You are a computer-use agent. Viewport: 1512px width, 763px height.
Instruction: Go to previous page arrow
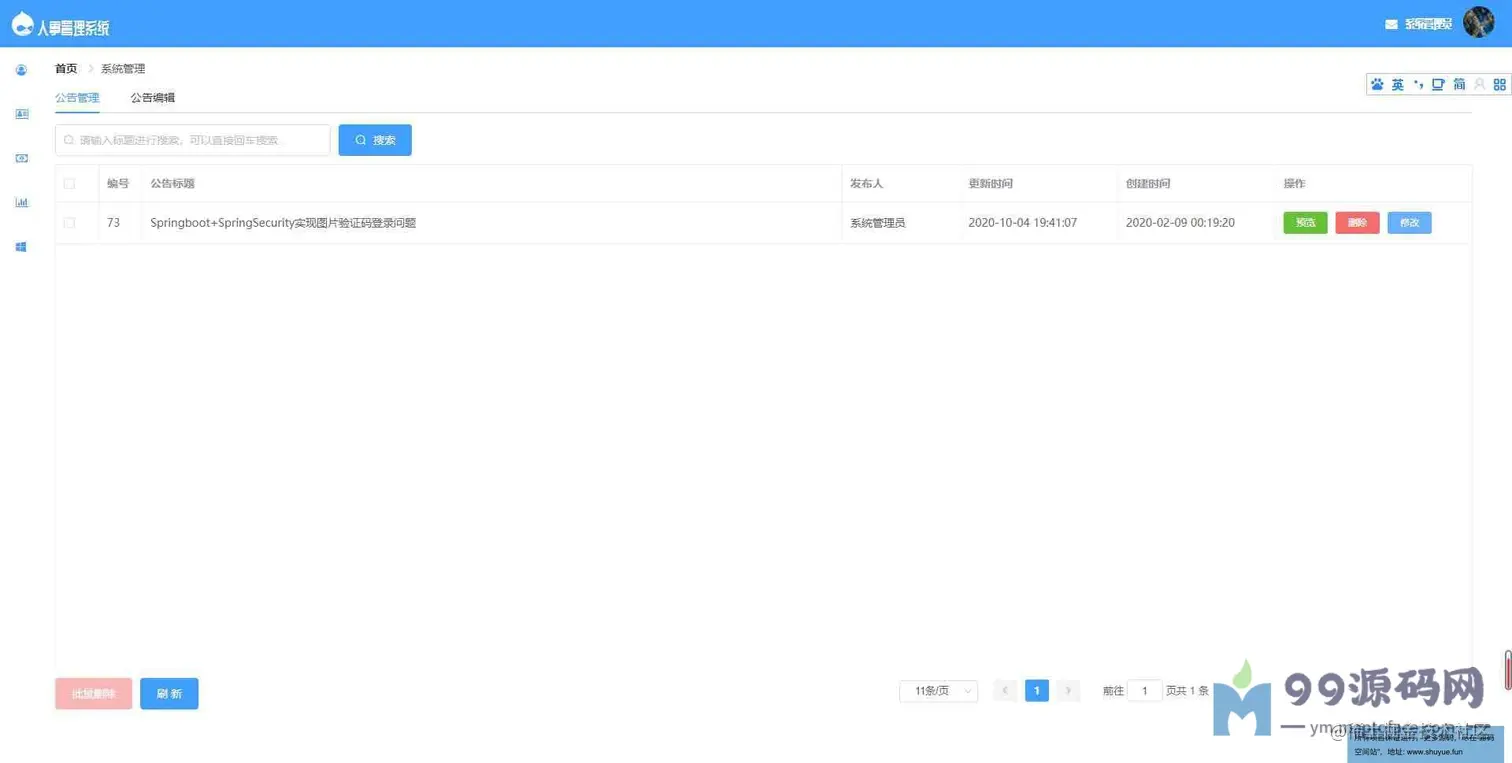[1005, 691]
